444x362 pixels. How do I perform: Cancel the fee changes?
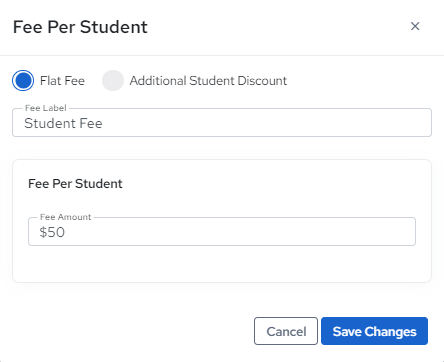tap(286, 331)
